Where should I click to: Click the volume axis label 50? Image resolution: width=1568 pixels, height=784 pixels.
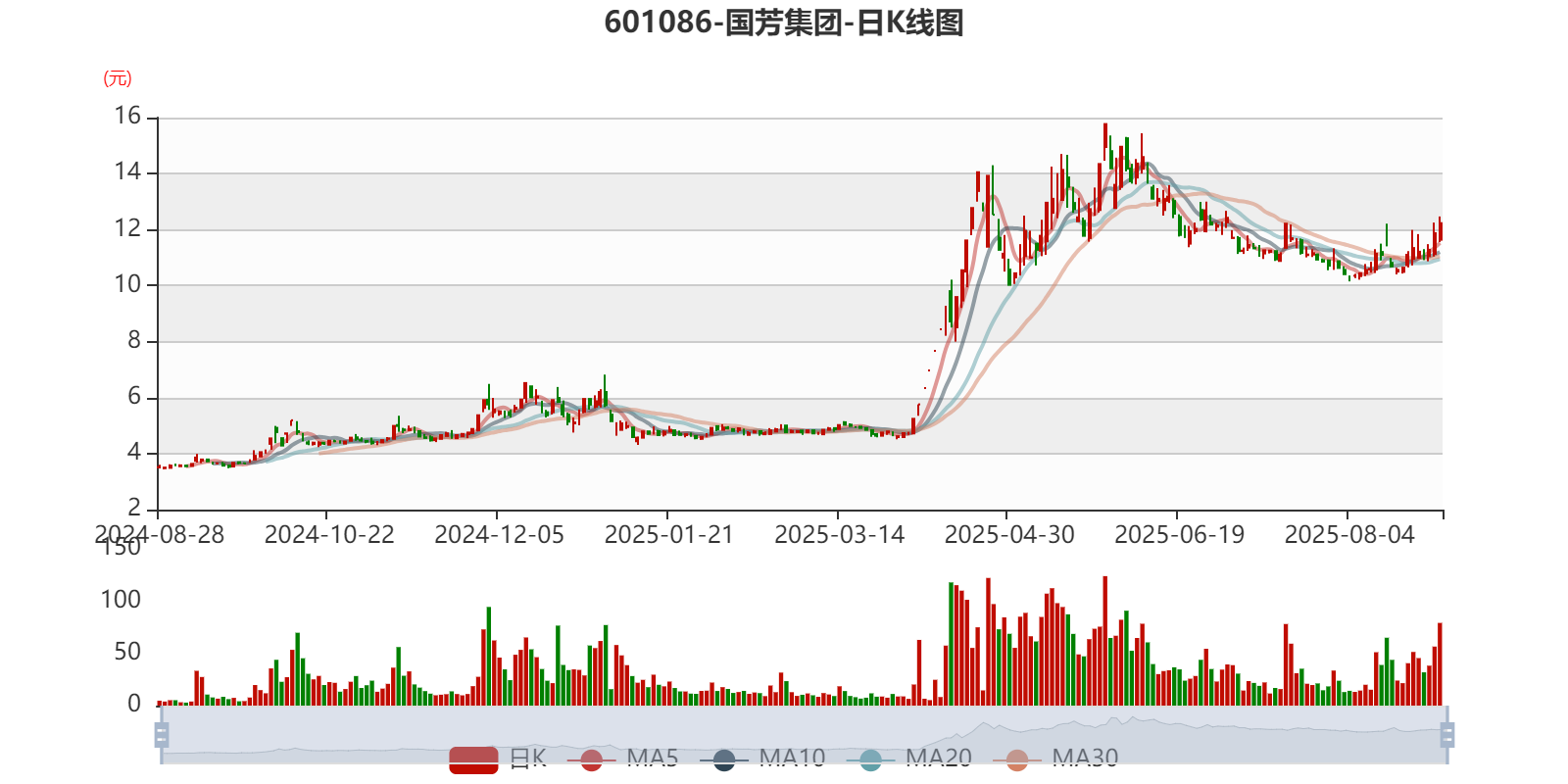tap(127, 652)
